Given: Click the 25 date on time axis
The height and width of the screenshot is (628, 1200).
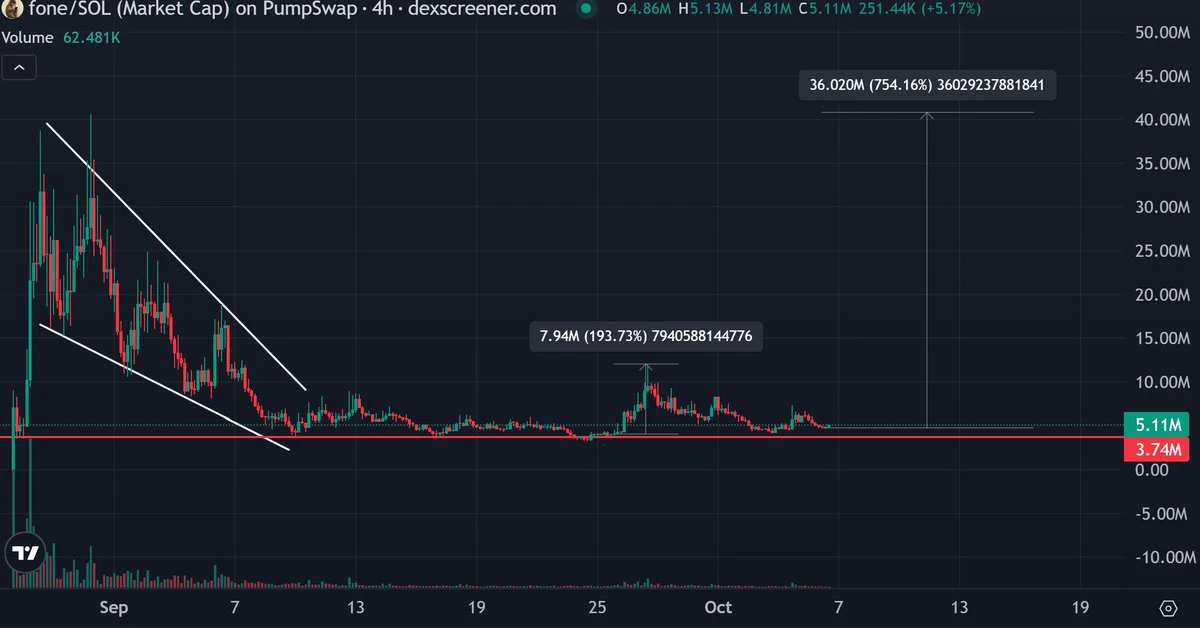Looking at the screenshot, I should [597, 607].
